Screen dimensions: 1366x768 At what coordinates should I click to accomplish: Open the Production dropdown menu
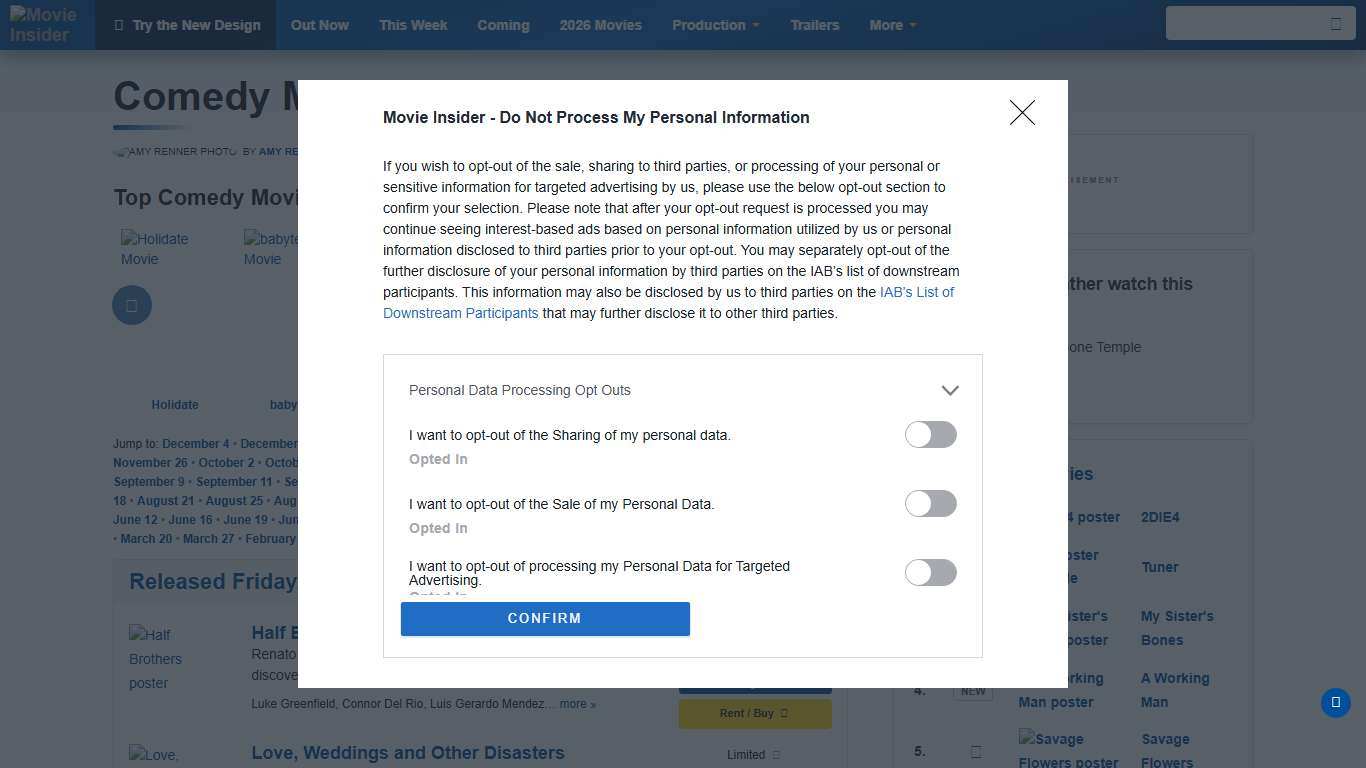coord(715,25)
